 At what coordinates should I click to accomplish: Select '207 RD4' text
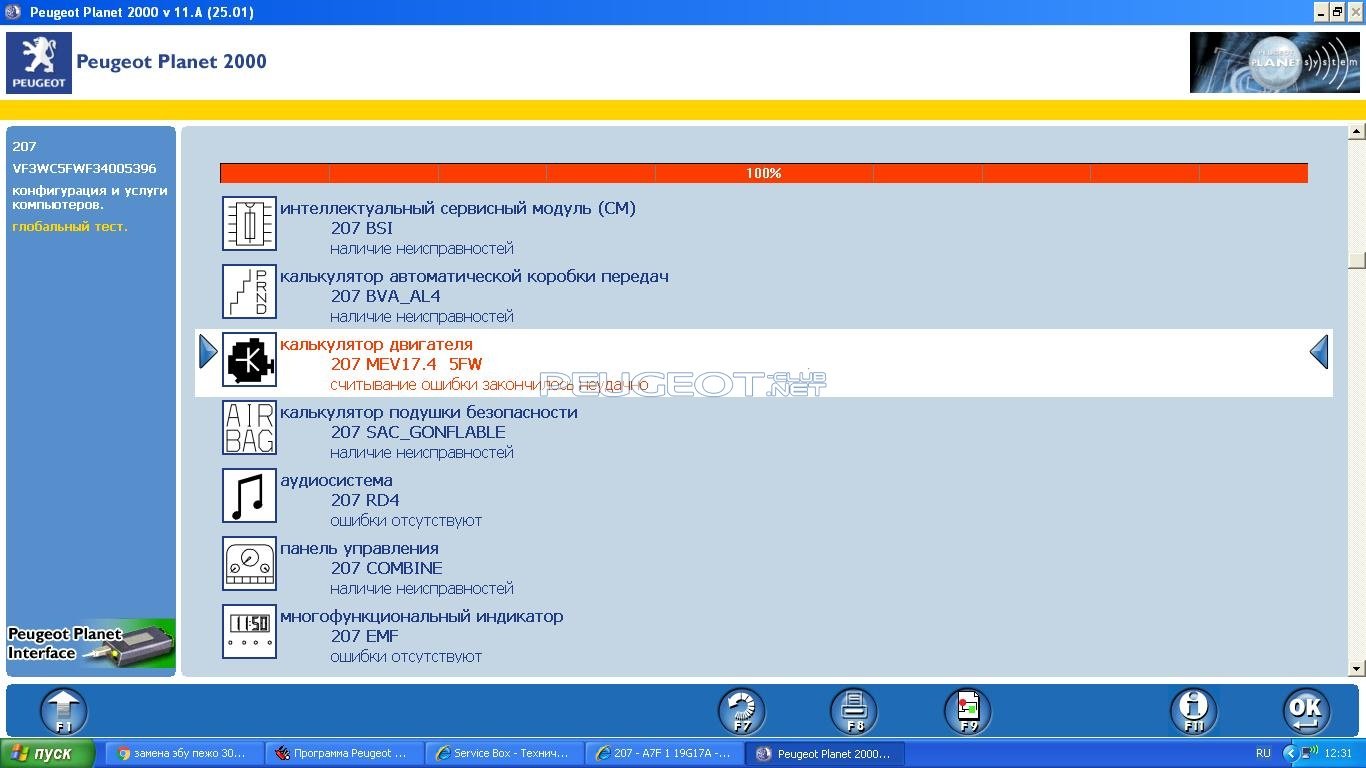tap(365, 501)
